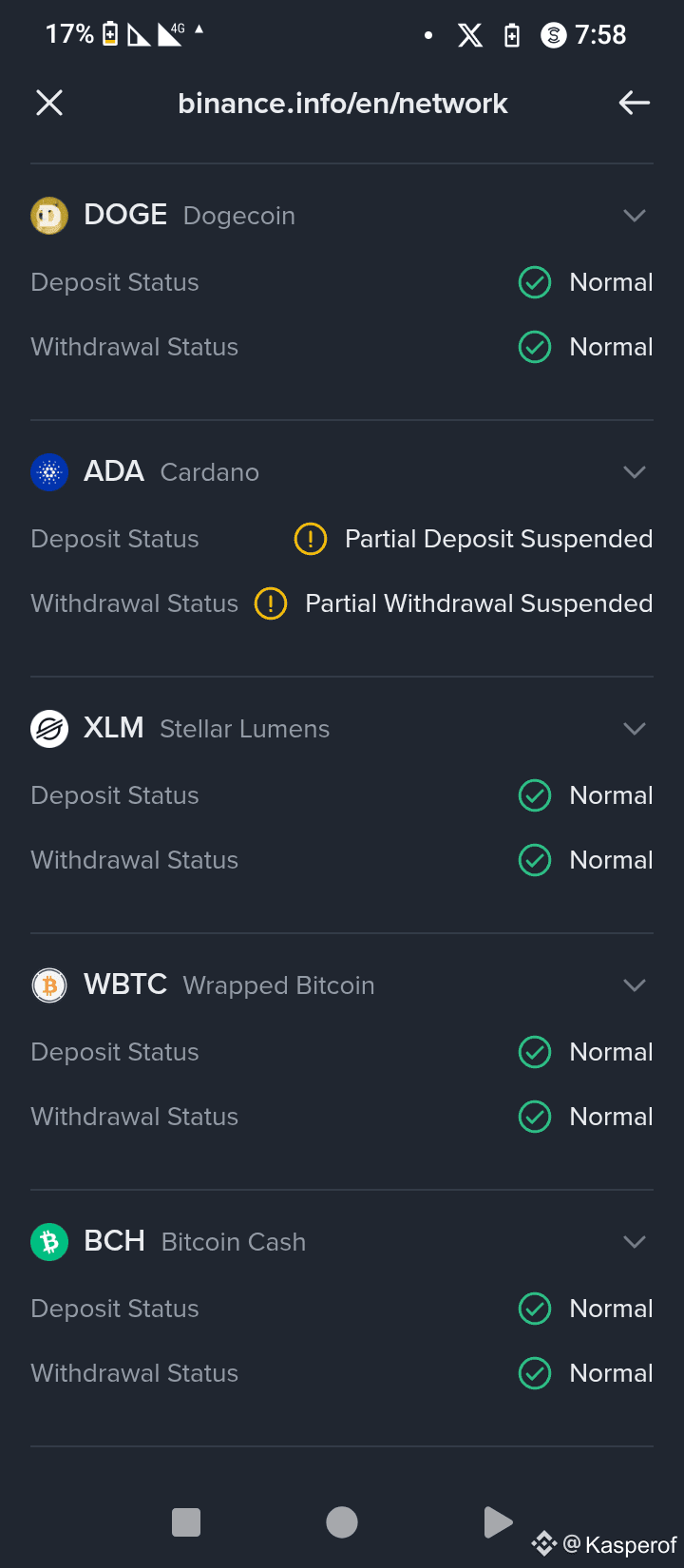The image size is (684, 1568).
Task: Tap the Bitcoin Cash green logo
Action: tap(49, 1242)
